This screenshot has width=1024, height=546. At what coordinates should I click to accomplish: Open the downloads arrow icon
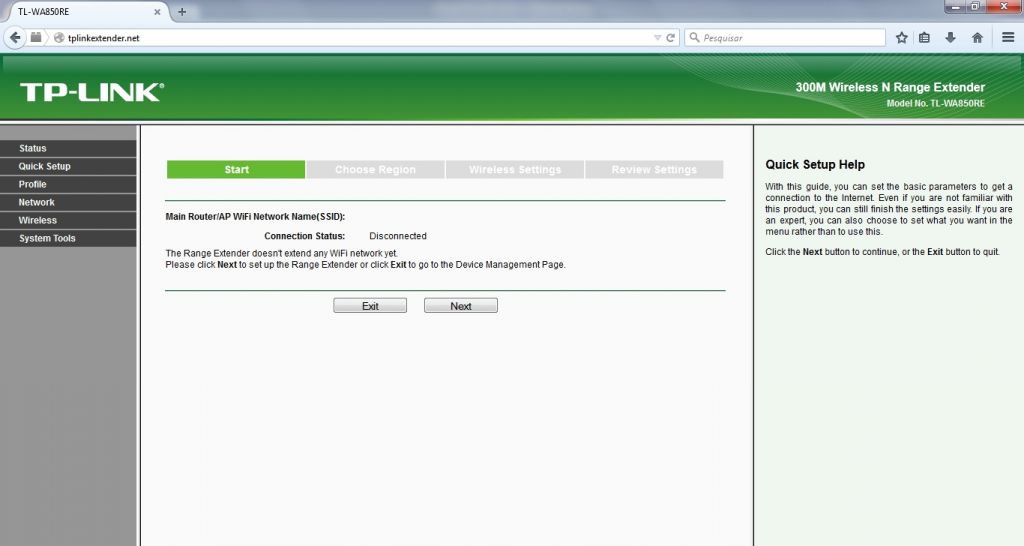tap(950, 38)
